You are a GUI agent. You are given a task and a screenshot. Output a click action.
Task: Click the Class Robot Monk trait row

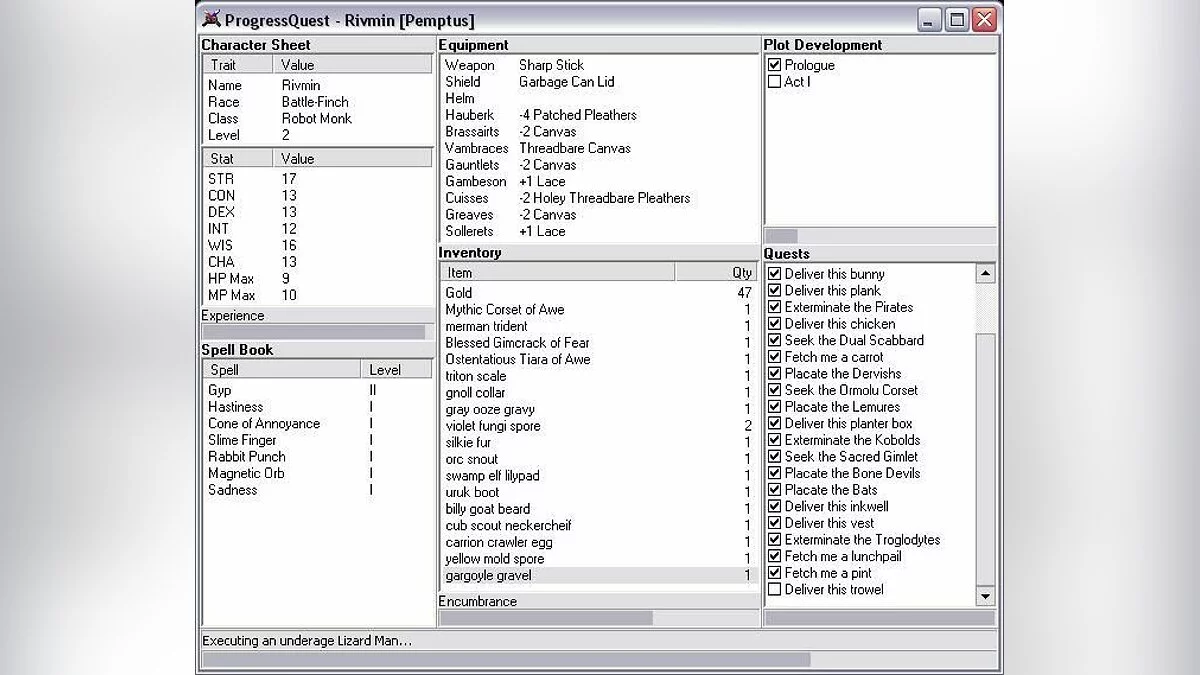[x=318, y=118]
